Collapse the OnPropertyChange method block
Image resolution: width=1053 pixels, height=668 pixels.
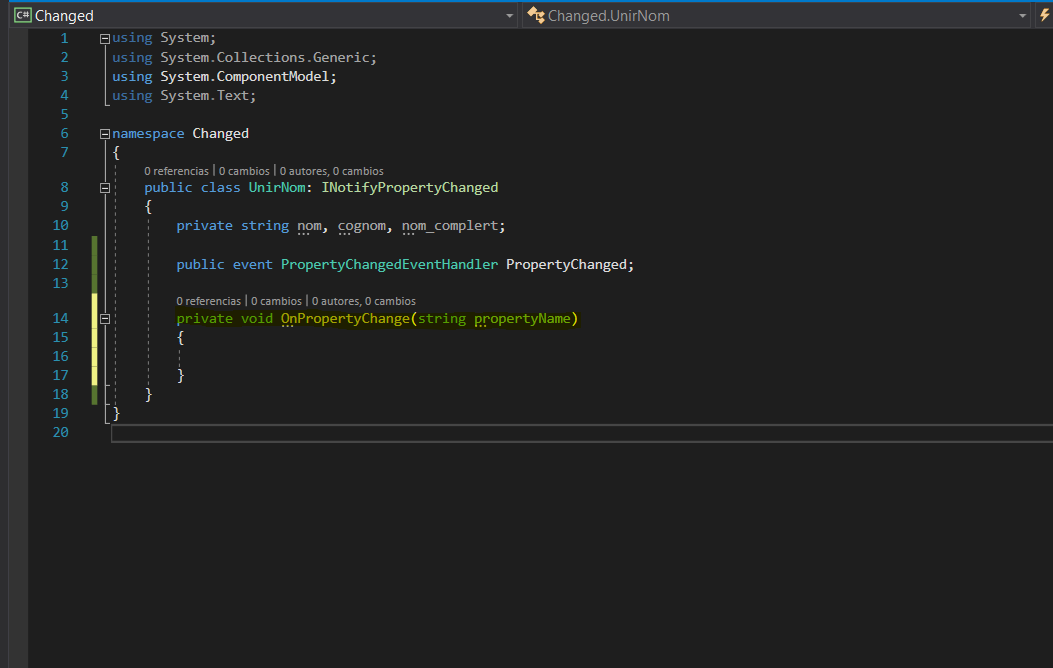point(105,319)
